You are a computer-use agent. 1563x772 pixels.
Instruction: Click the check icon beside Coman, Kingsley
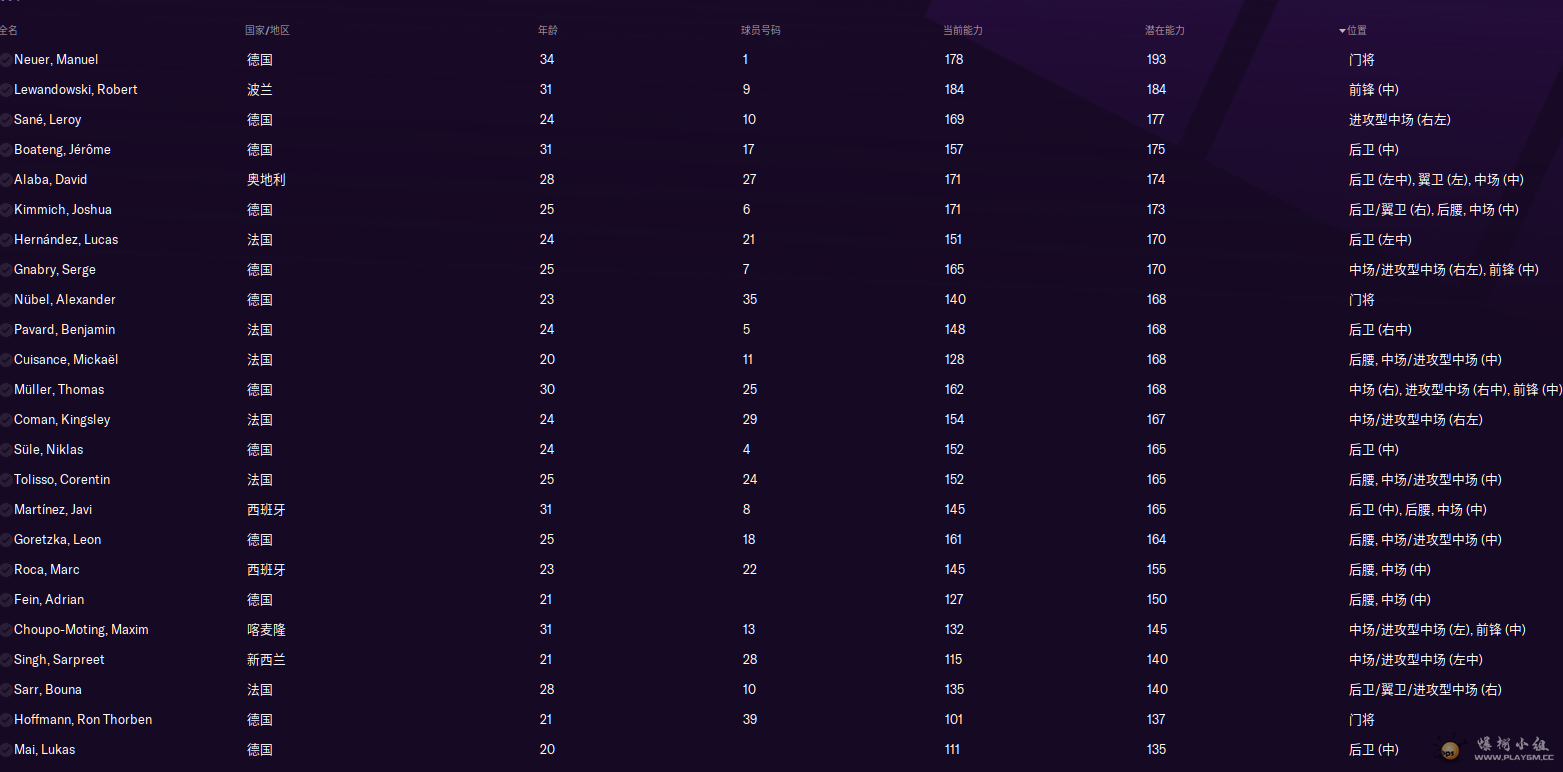pos(6,420)
